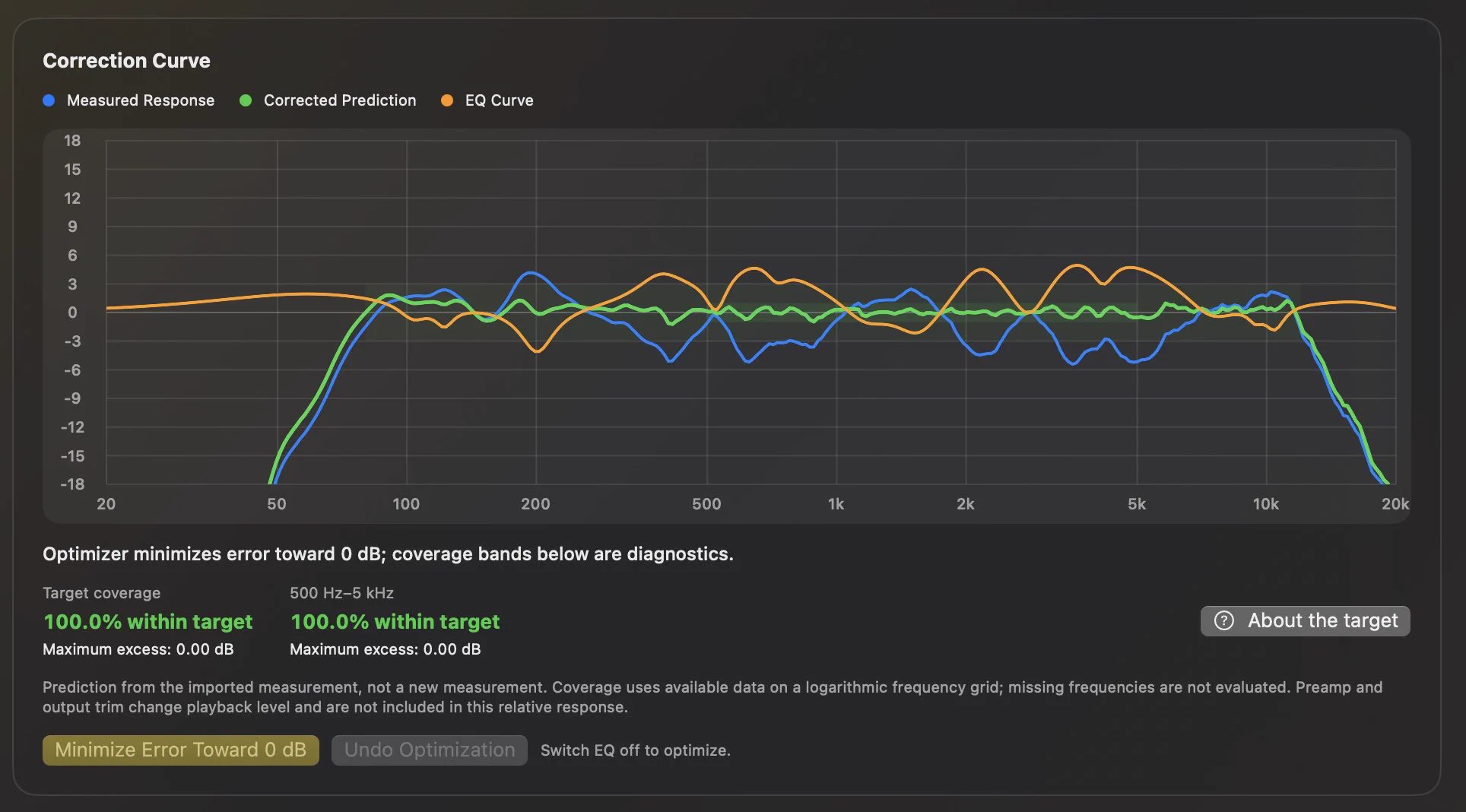
Task: Click the blue Measured Response legend dot
Action: 49,100
